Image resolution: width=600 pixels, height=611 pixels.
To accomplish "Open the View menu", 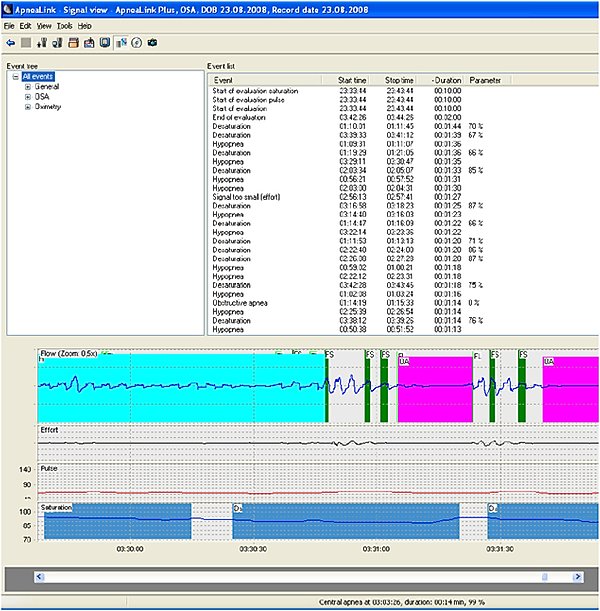I will pos(44,24).
